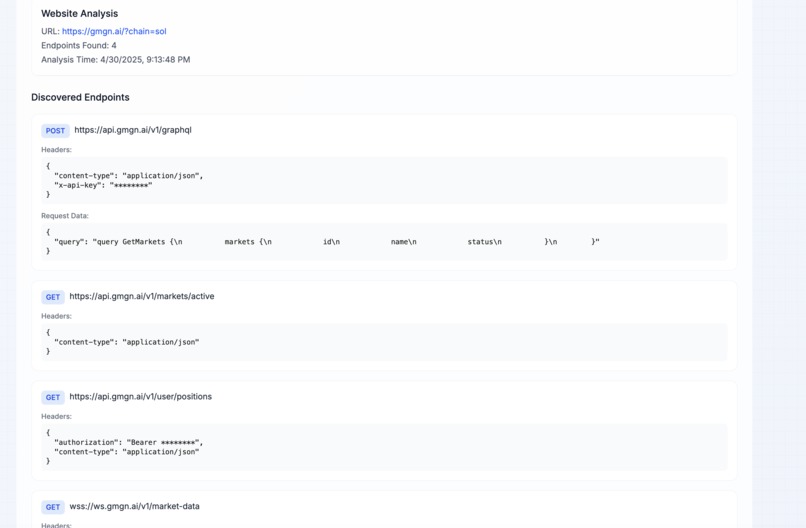Screen dimensions: 806x528
Task: Click the Headers label under markets/active
Action: click(57, 316)
